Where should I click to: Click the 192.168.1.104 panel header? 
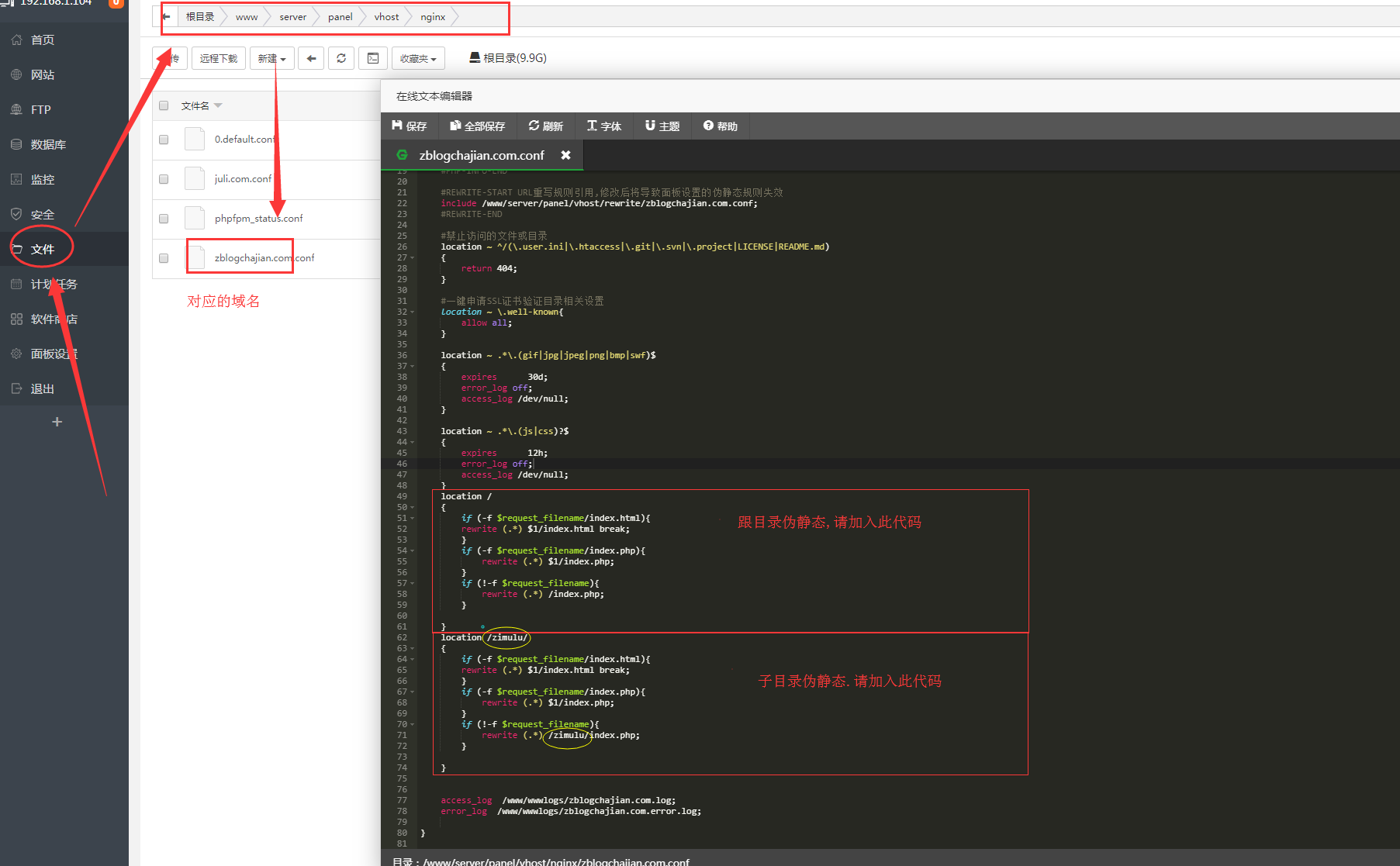(56, 3)
